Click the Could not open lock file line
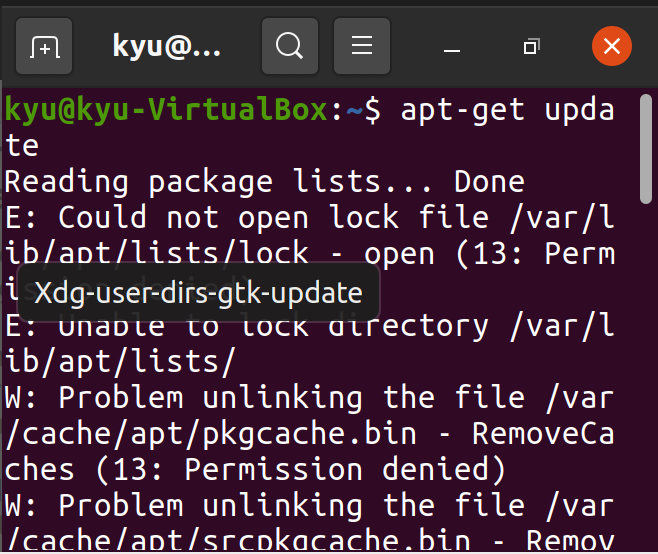The width and height of the screenshot is (658, 554). (310, 218)
